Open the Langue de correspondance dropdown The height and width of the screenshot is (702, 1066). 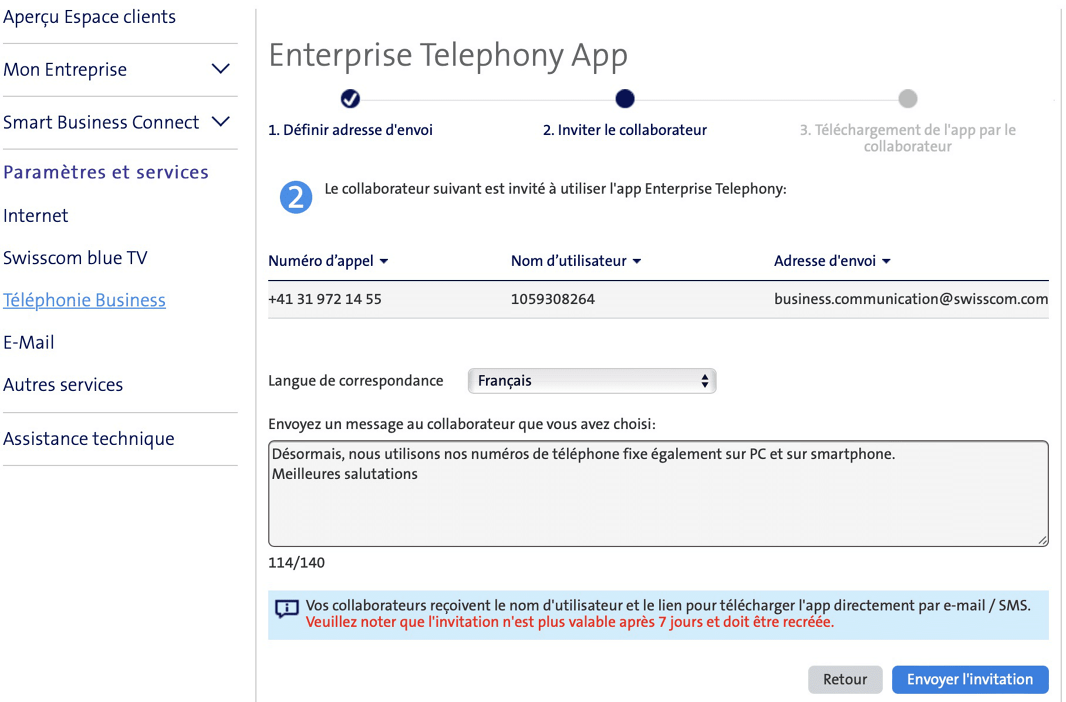pos(592,381)
